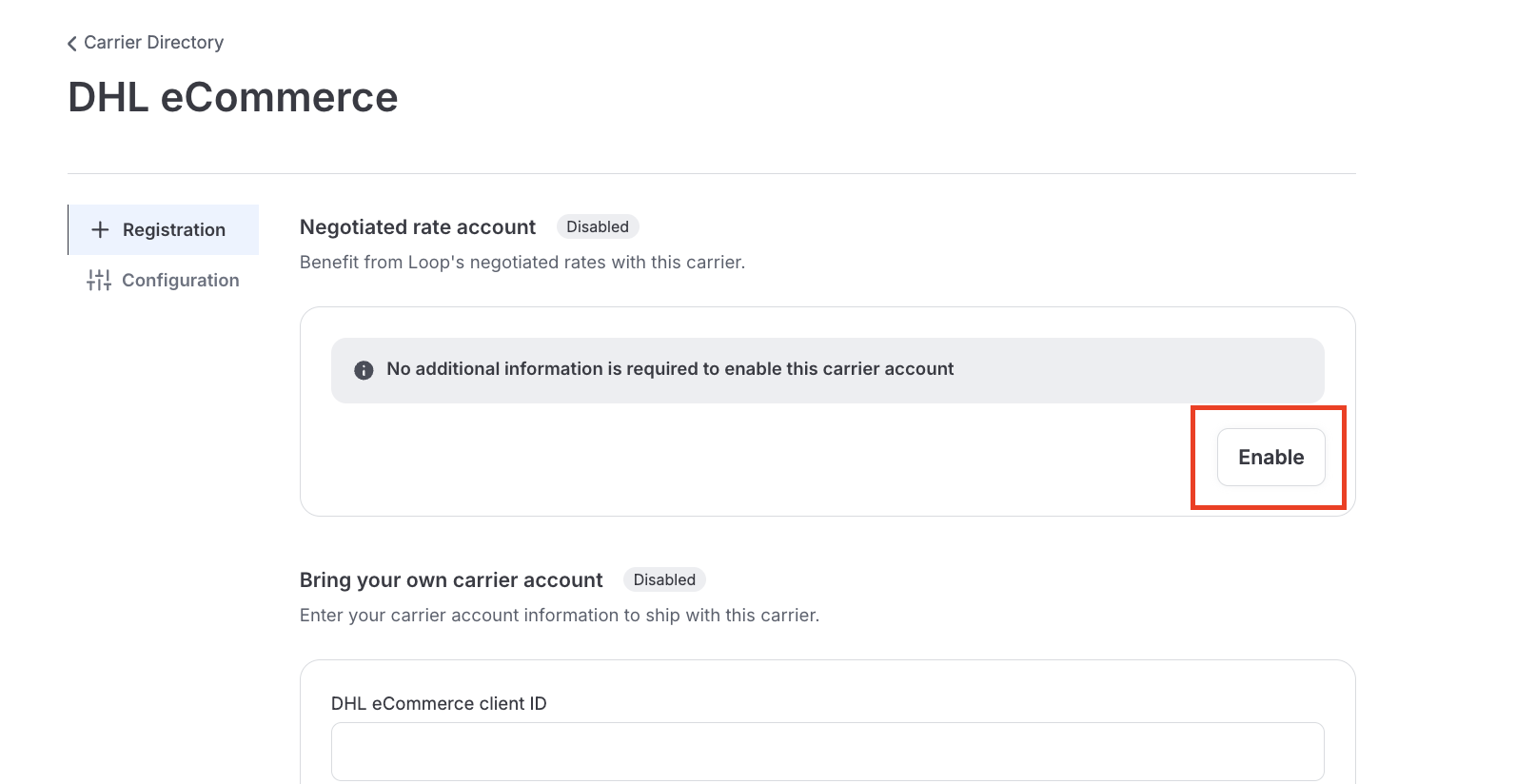The height and width of the screenshot is (784, 1536).
Task: Click the horizontal divider below the page title
Action: point(712,174)
